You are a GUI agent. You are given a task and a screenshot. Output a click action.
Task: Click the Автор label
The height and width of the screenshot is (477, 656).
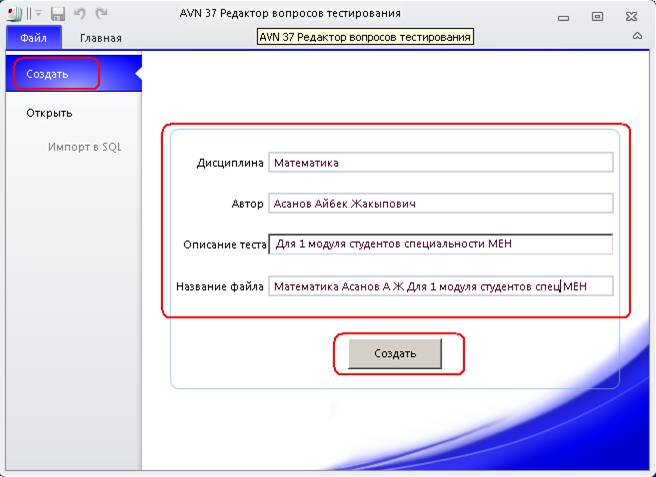(x=247, y=204)
